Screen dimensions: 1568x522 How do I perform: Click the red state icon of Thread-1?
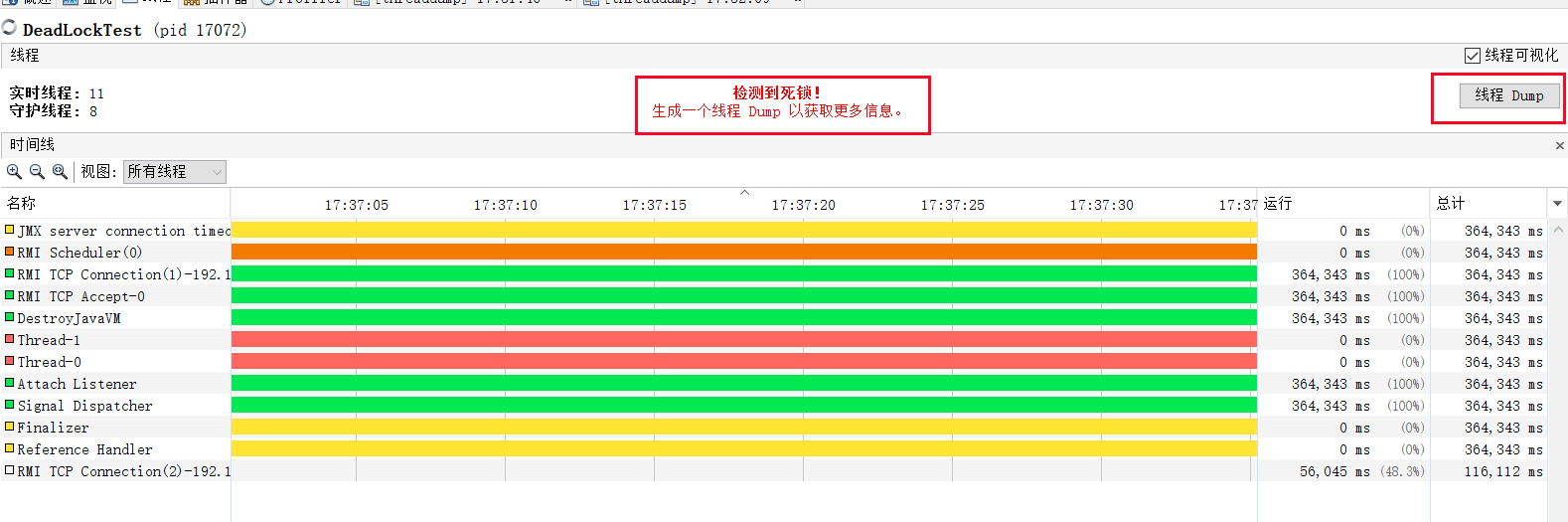[10, 339]
